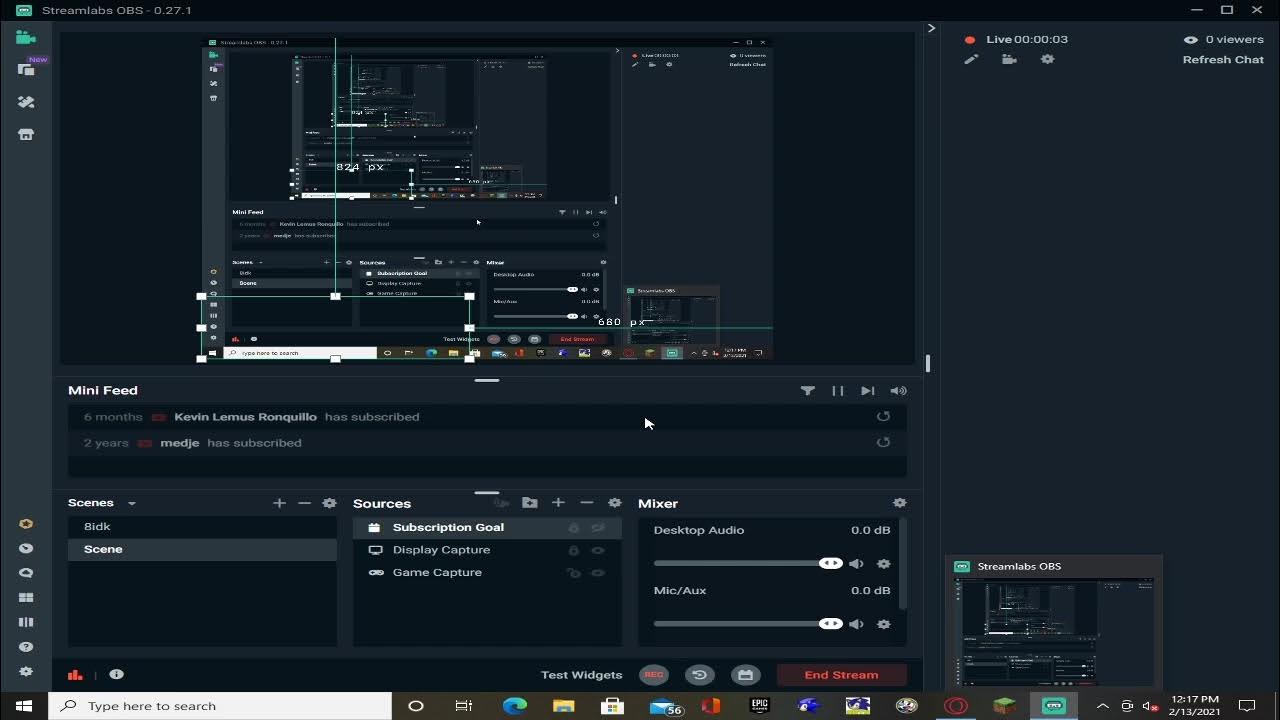Replay the Kevin Lemus Ronquillo subscription alert

pyautogui.click(x=883, y=417)
